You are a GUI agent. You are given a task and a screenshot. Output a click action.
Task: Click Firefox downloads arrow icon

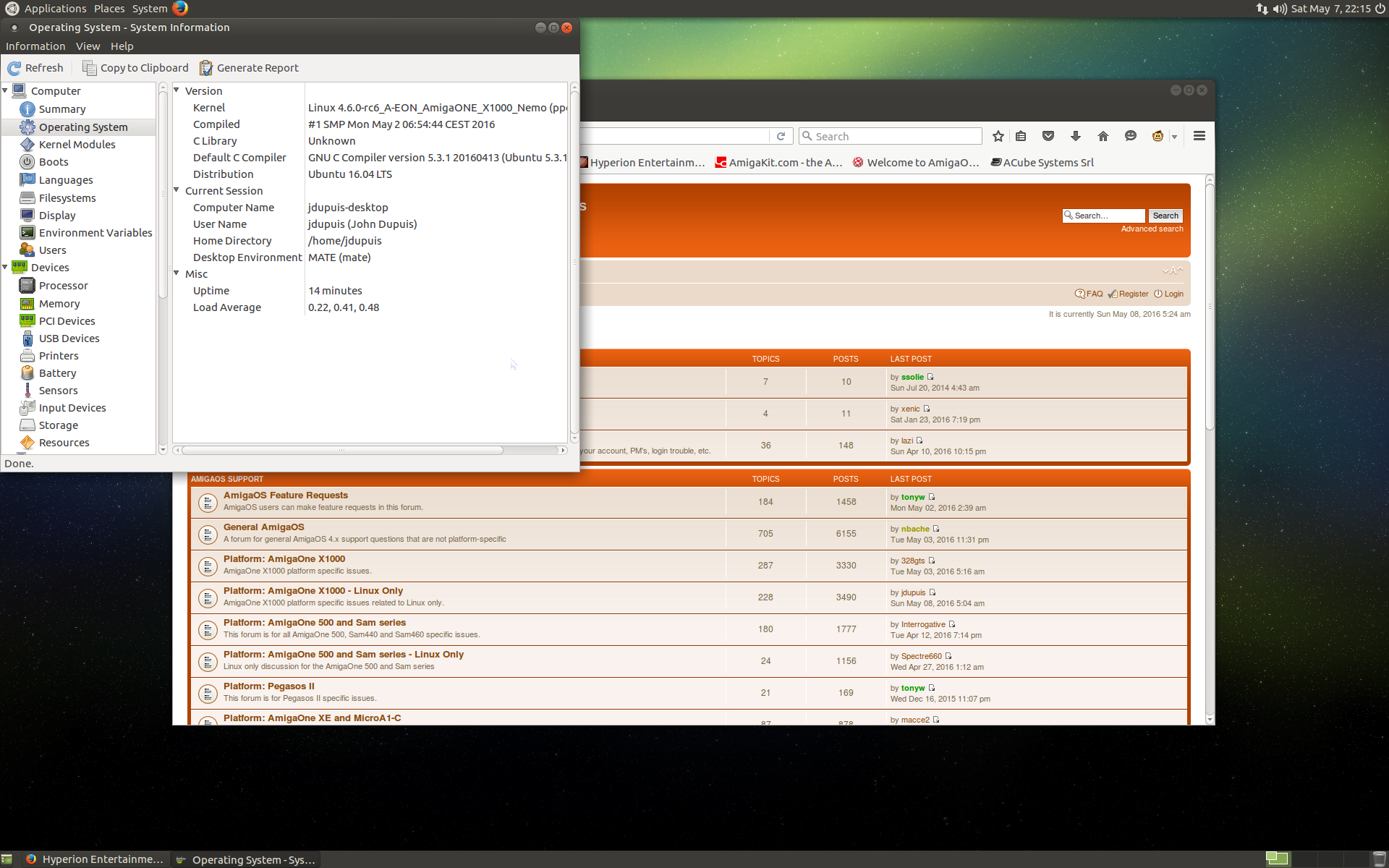coord(1076,136)
